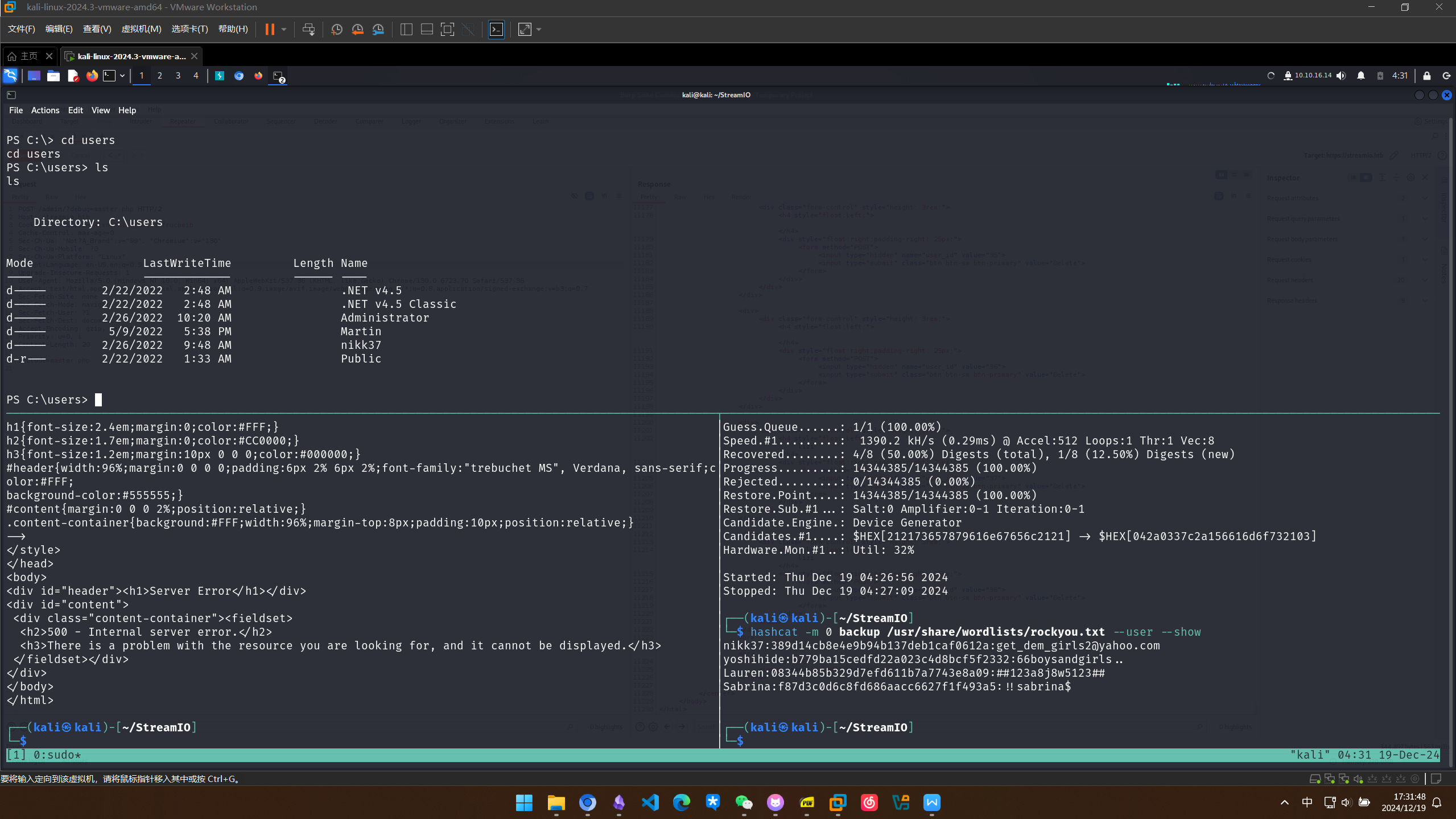1456x819 pixels.
Task: Open 虚拟机(M) menu
Action: point(141,29)
